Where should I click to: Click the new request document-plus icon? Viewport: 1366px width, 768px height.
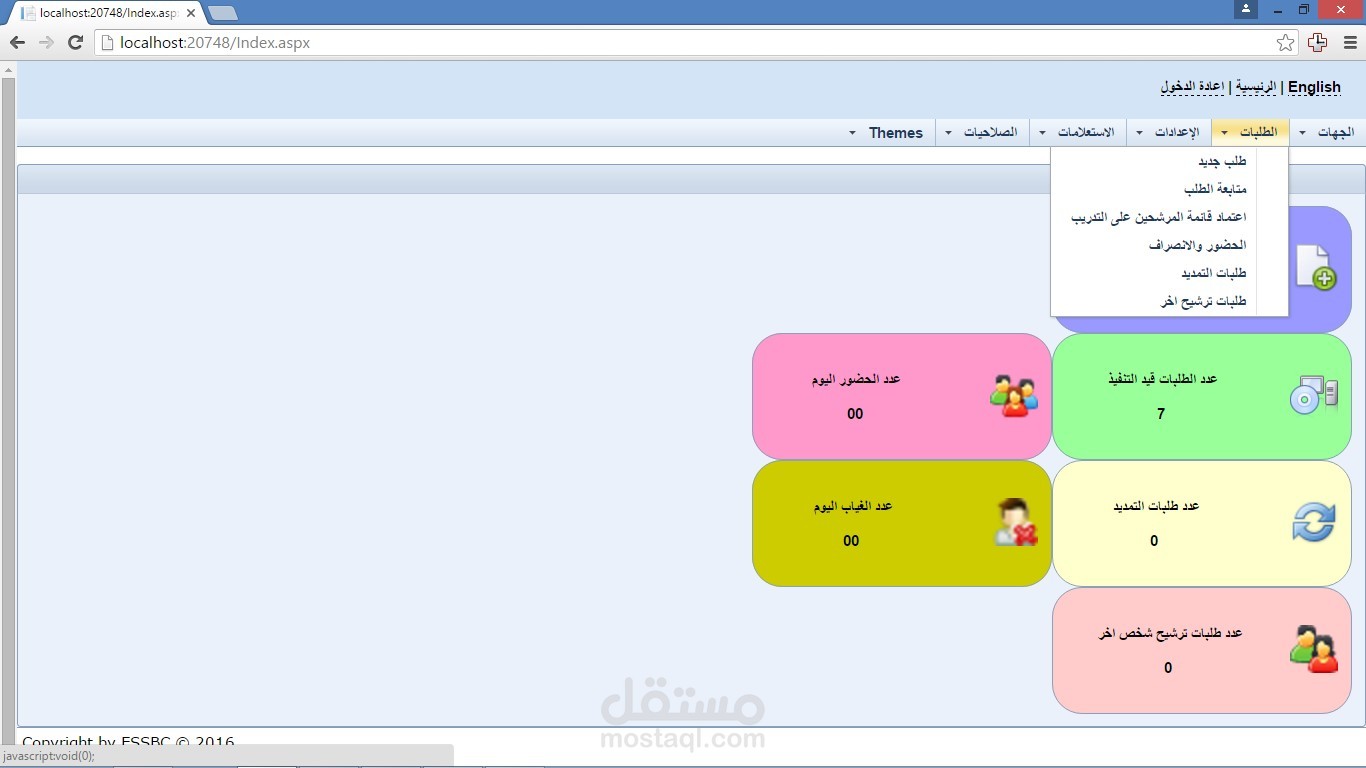[1316, 268]
